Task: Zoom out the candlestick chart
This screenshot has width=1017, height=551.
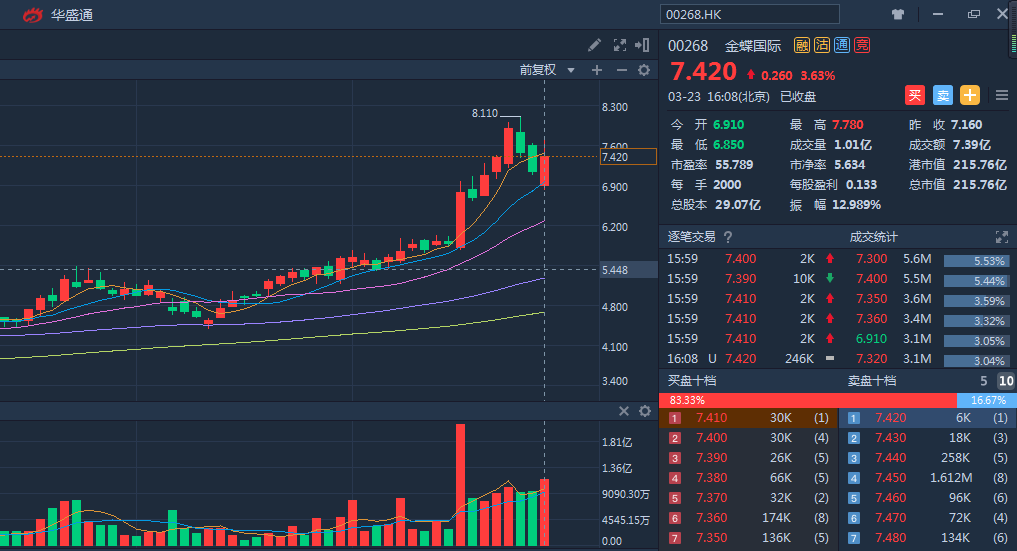Action: click(x=621, y=70)
